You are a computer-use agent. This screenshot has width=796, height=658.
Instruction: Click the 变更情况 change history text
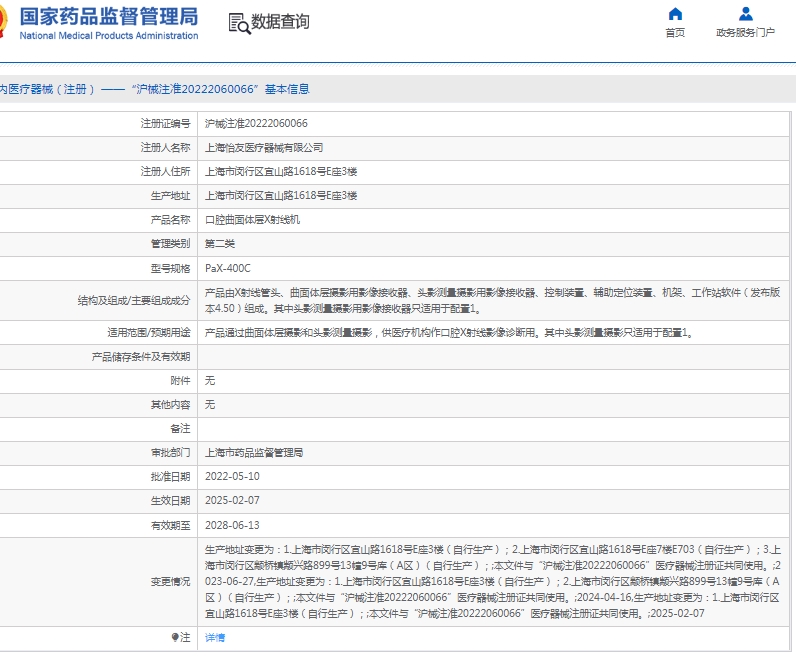(493, 581)
